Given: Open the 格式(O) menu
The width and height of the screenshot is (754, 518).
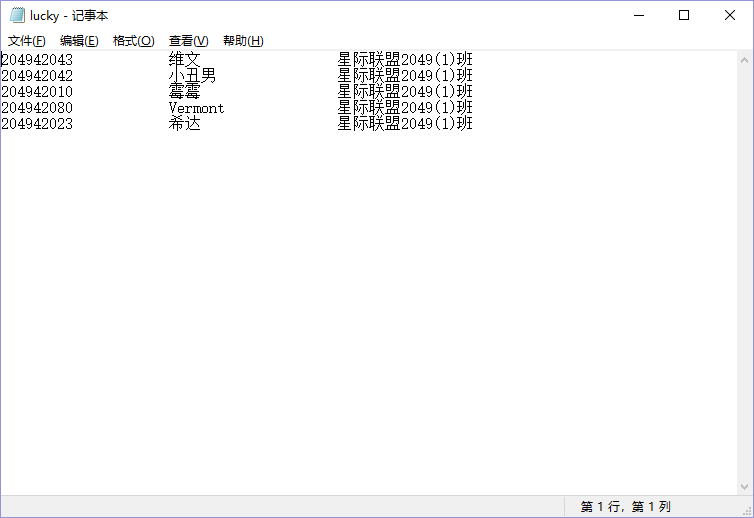Looking at the screenshot, I should (133, 41).
